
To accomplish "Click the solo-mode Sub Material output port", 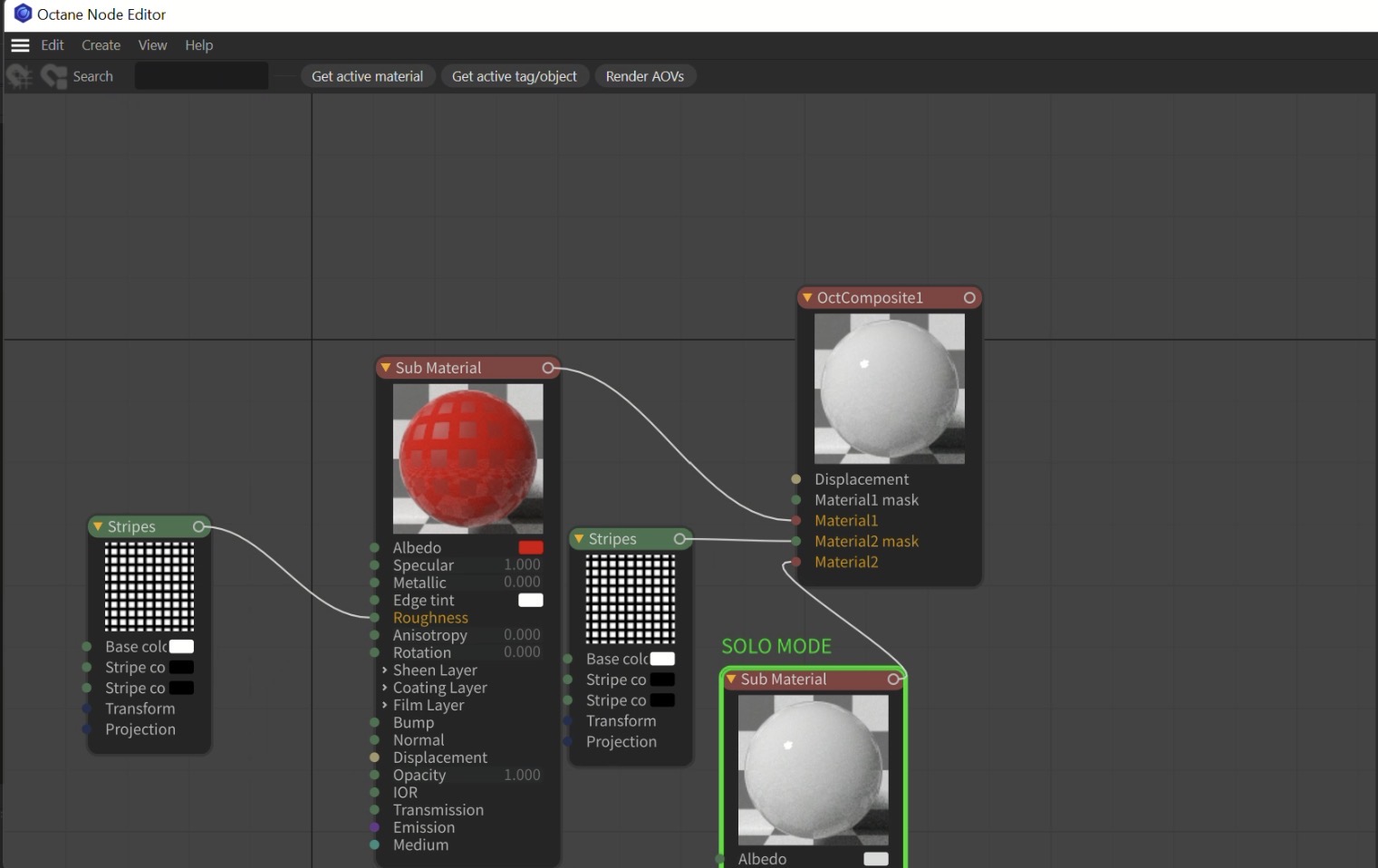I will coord(893,679).
